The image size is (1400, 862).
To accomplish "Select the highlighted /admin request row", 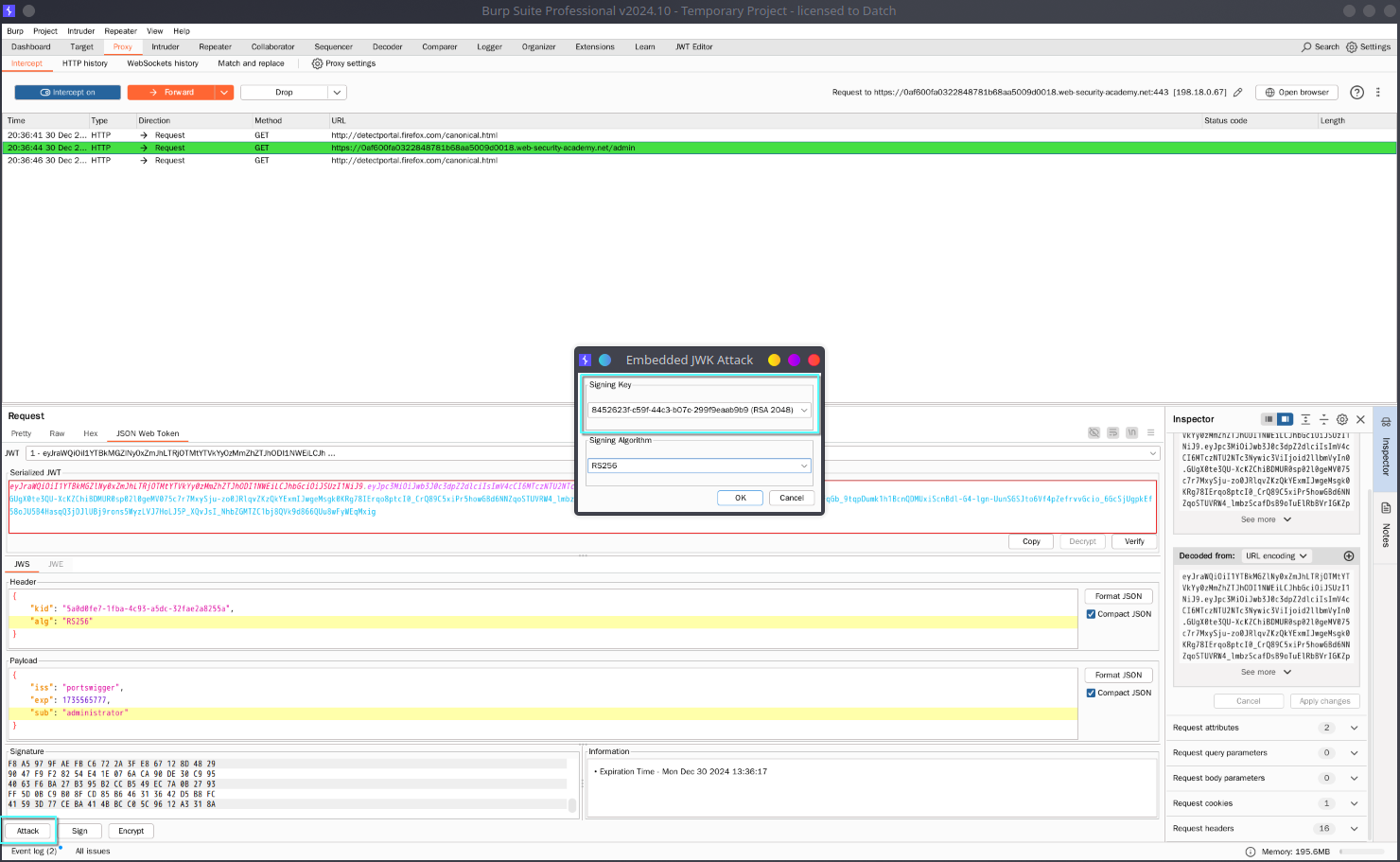I will pyautogui.click(x=700, y=148).
